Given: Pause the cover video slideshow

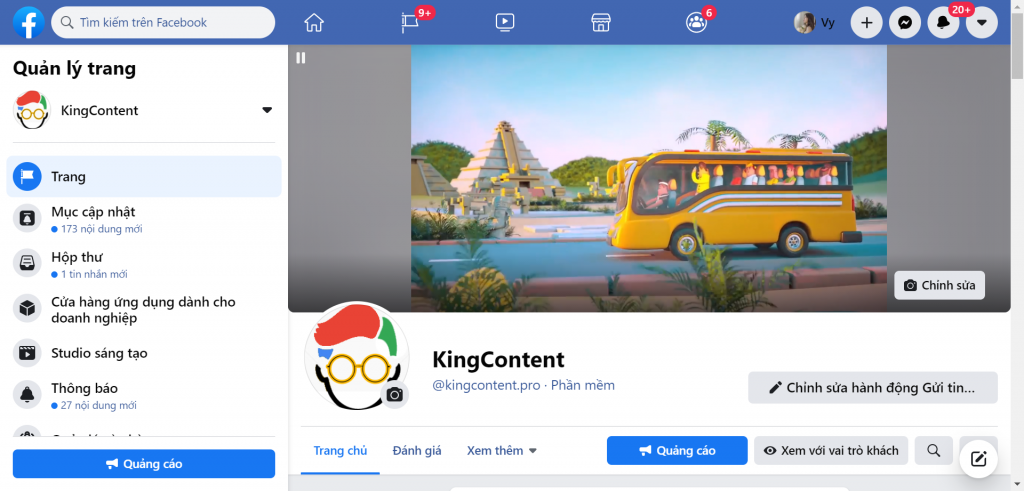Looking at the screenshot, I should point(300,57).
